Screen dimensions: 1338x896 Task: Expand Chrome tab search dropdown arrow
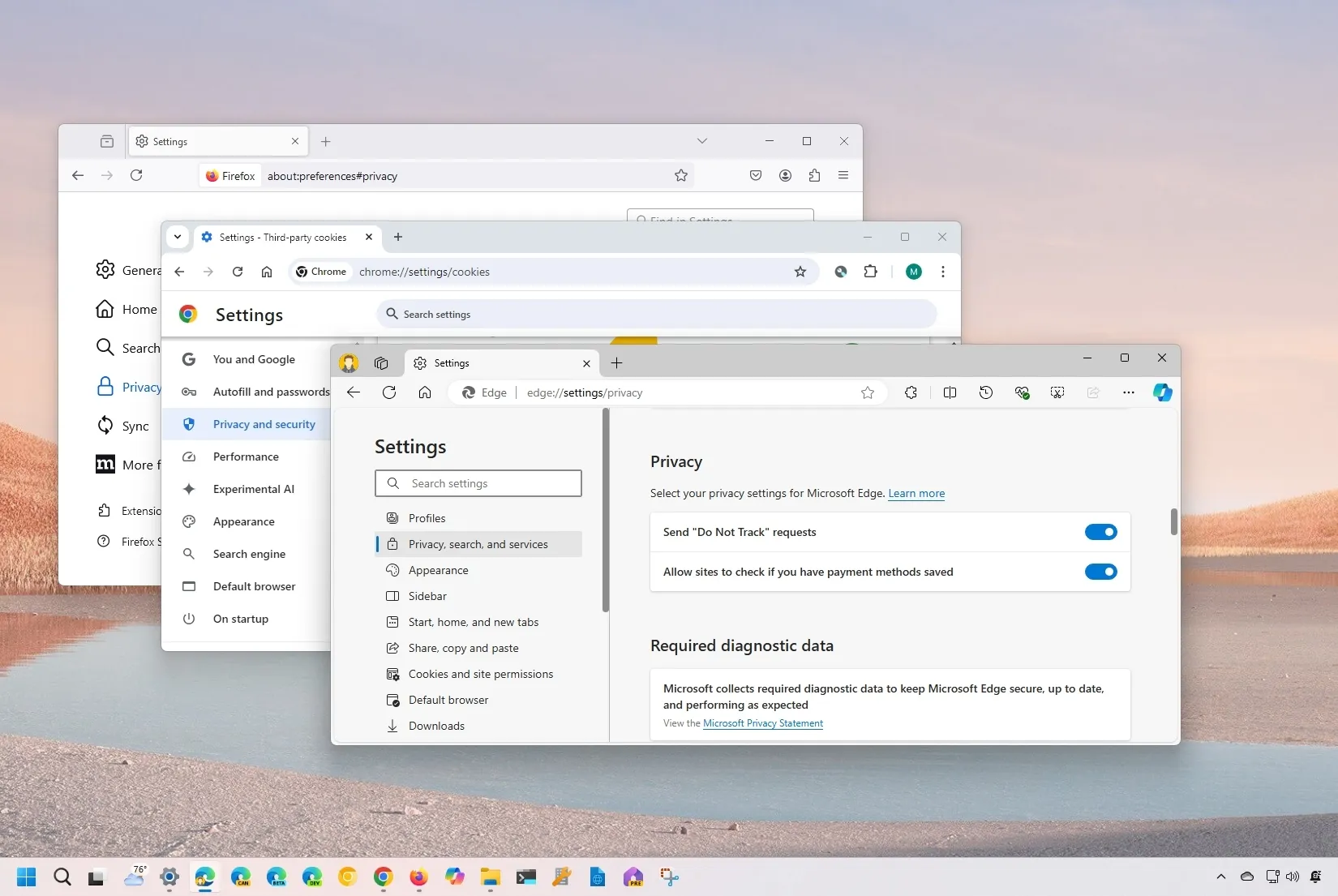click(177, 237)
